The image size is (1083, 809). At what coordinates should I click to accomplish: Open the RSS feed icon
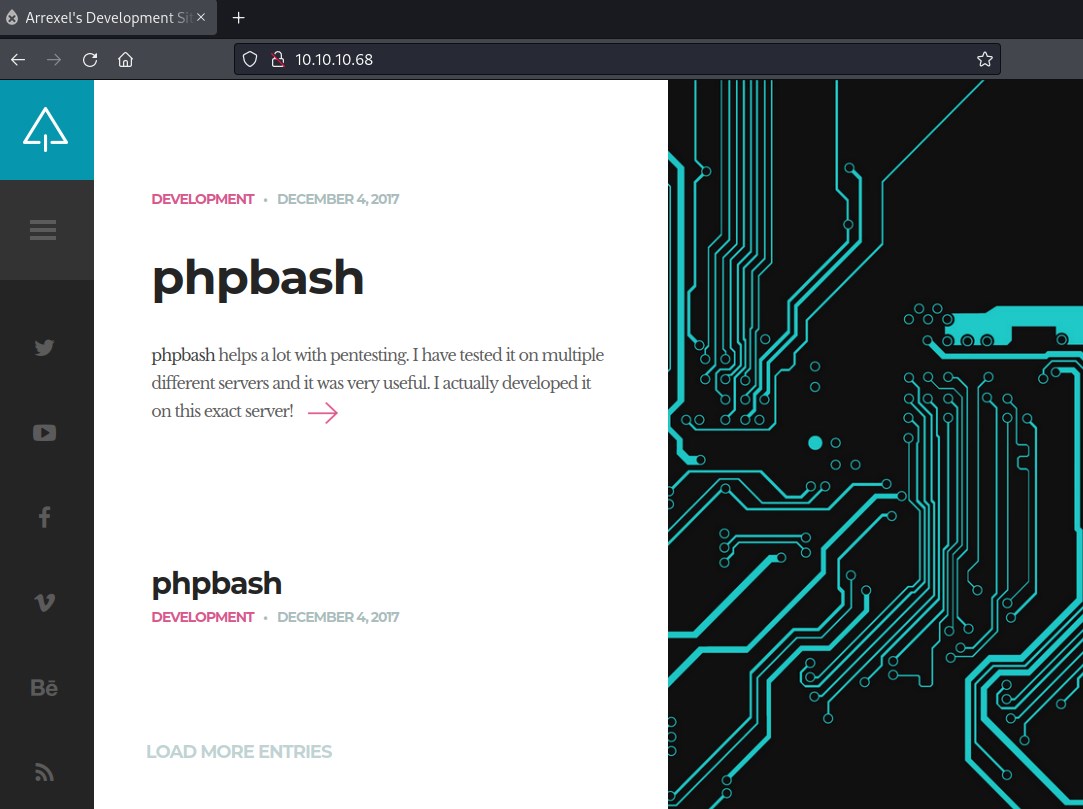(44, 772)
